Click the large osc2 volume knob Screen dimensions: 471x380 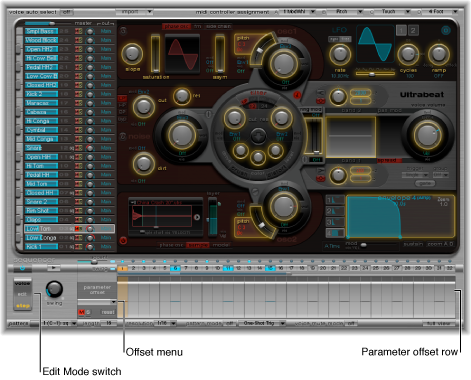(283, 206)
